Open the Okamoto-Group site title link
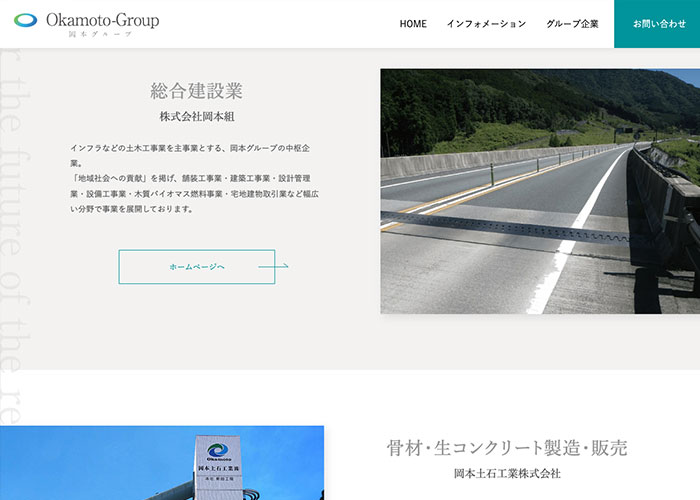The height and width of the screenshot is (500, 700). (x=103, y=20)
